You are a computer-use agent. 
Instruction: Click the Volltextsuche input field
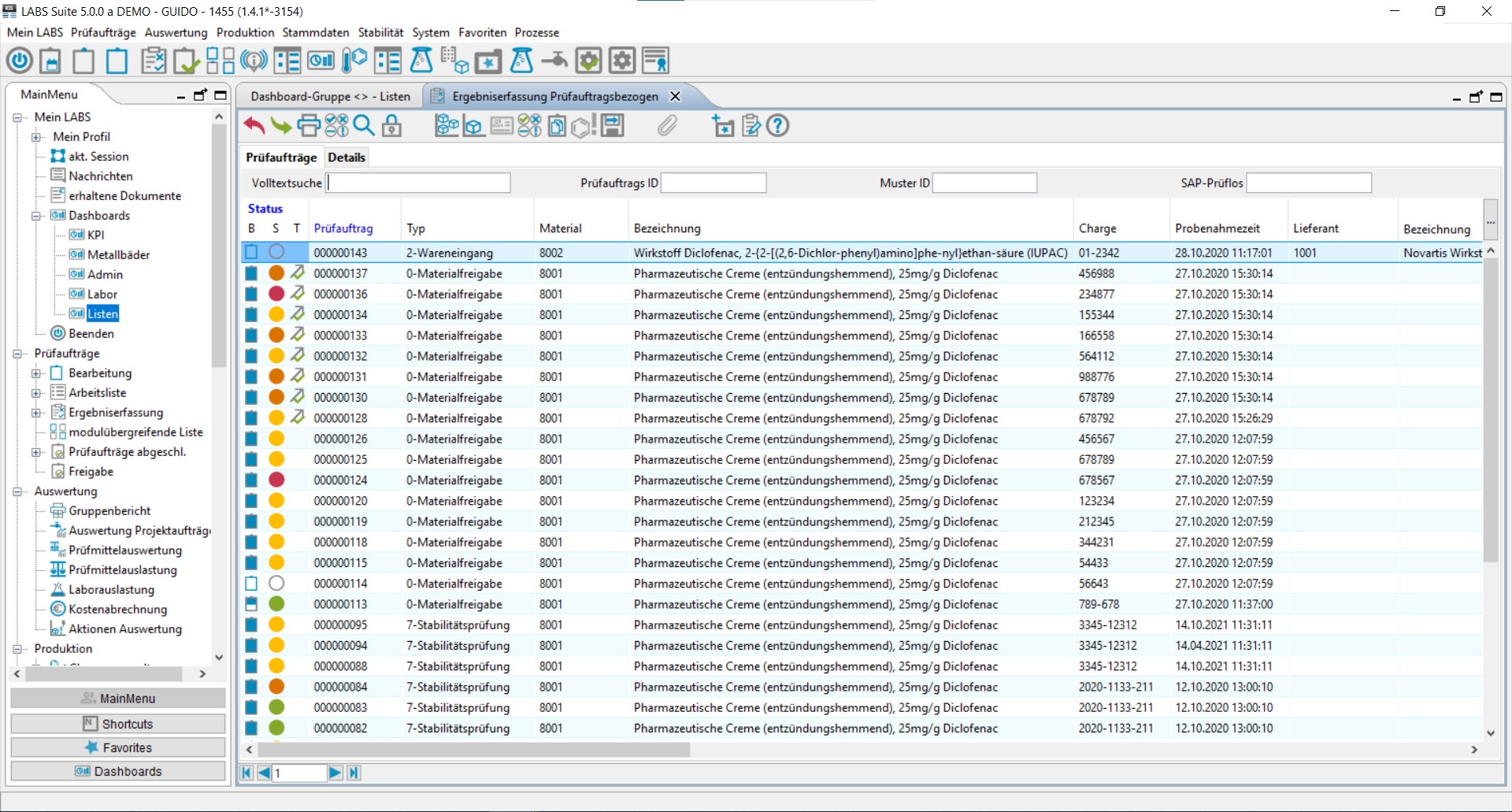(419, 183)
